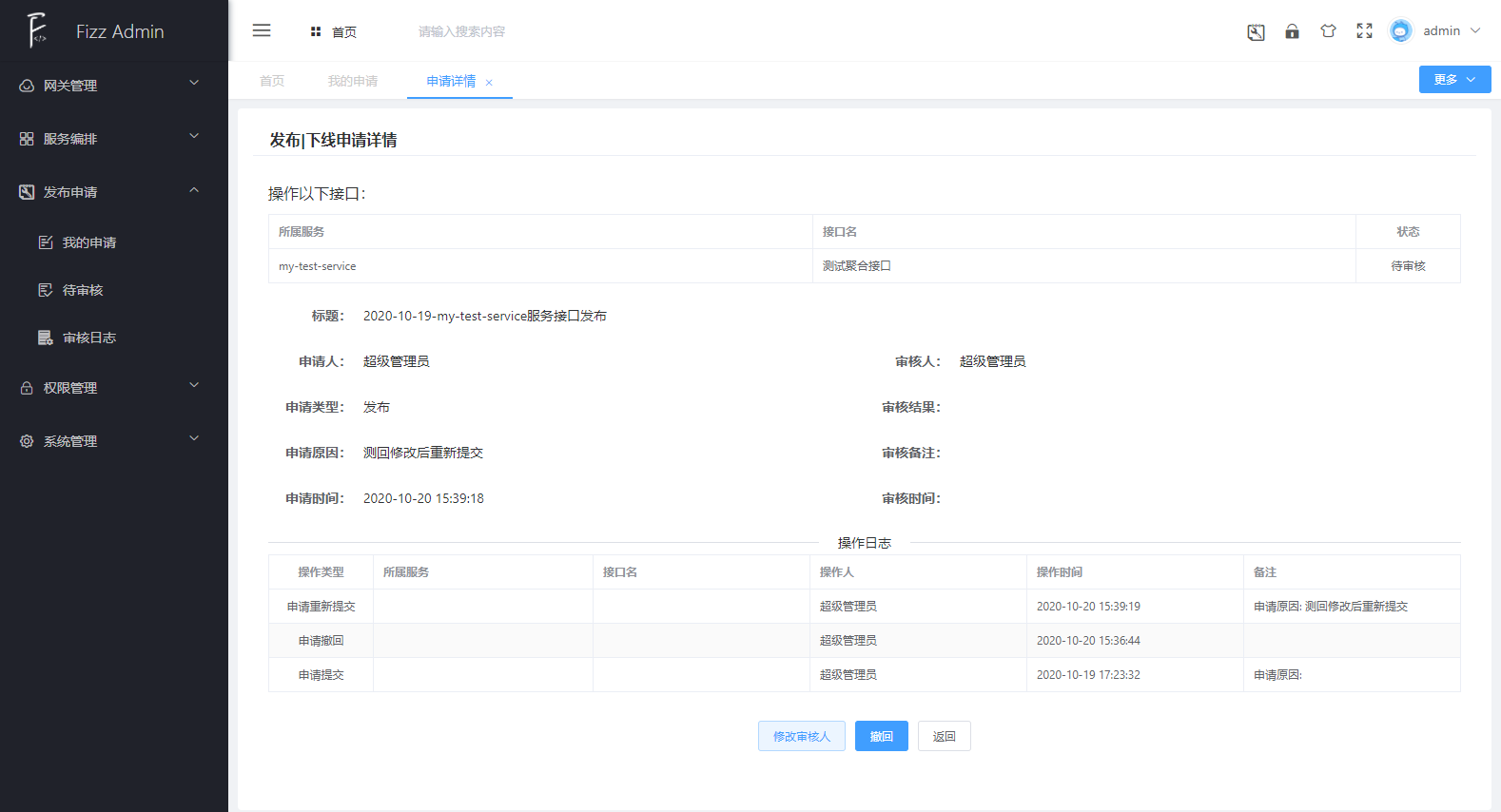
Task: Click the timestamp 2020-10-19 17:23:32
Action: point(1088,675)
